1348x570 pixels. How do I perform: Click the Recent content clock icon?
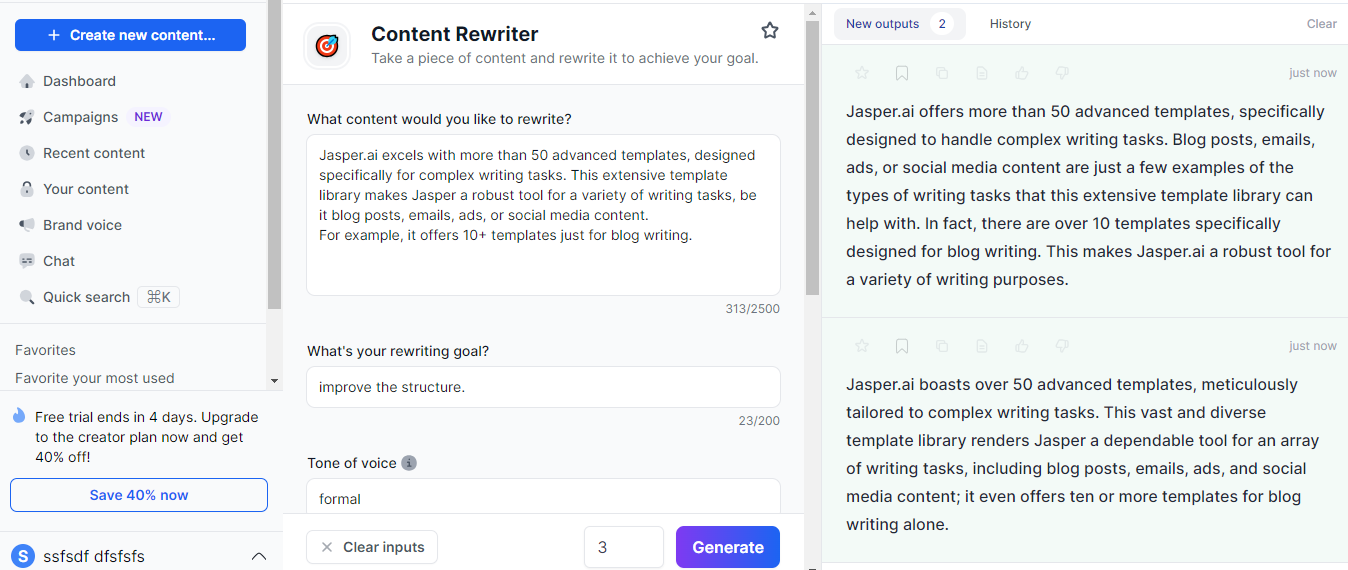[x=27, y=153]
